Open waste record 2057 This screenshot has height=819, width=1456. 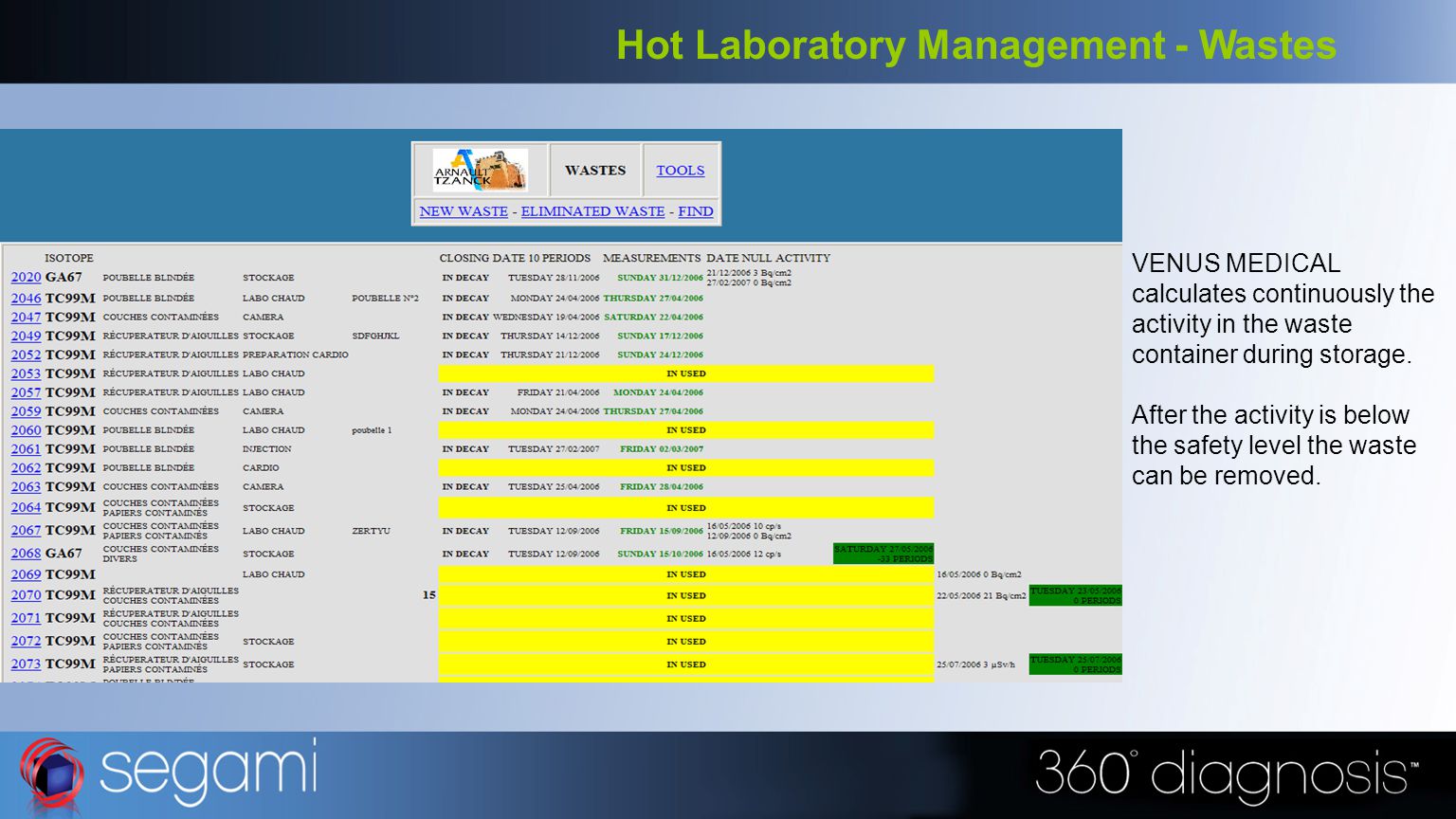click(26, 393)
